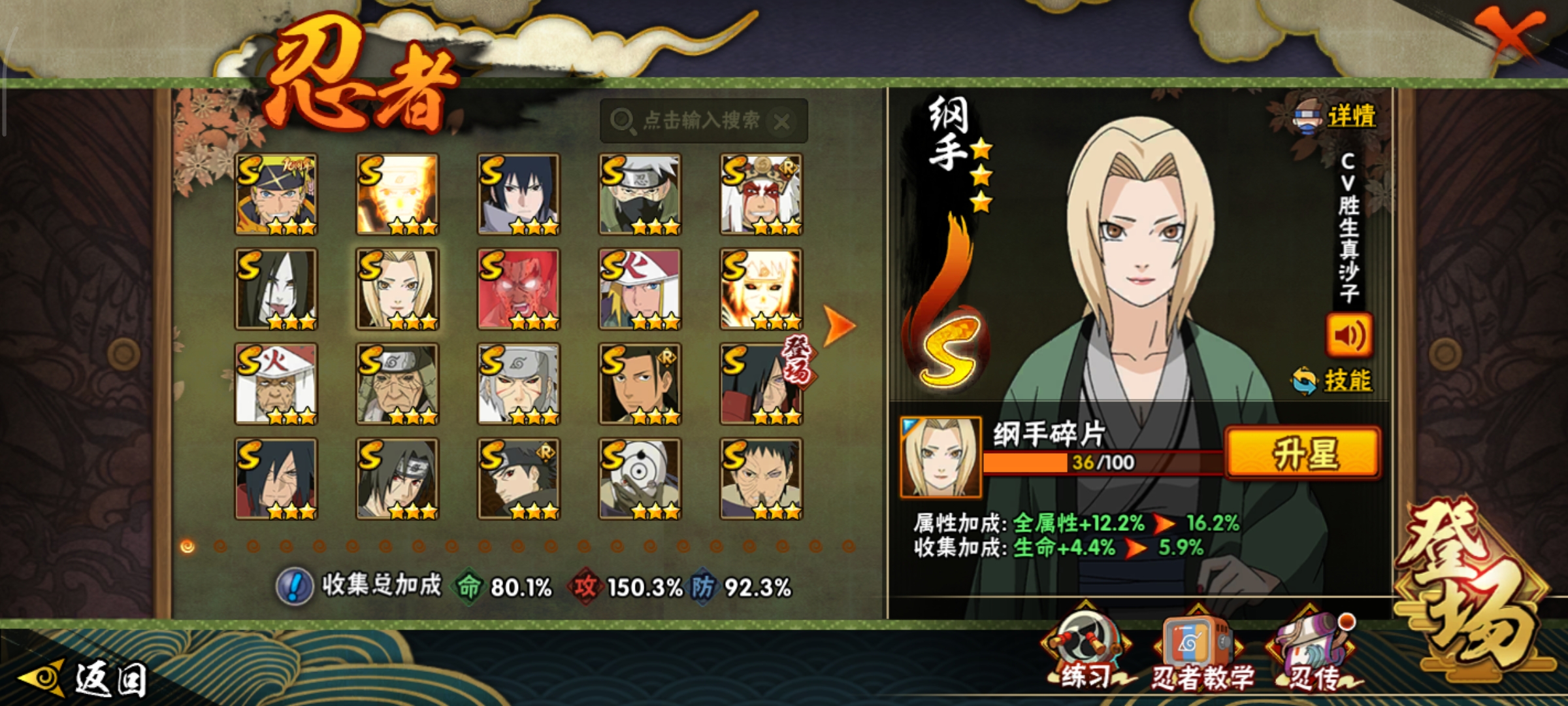Go to next ninja page arrow

click(839, 325)
